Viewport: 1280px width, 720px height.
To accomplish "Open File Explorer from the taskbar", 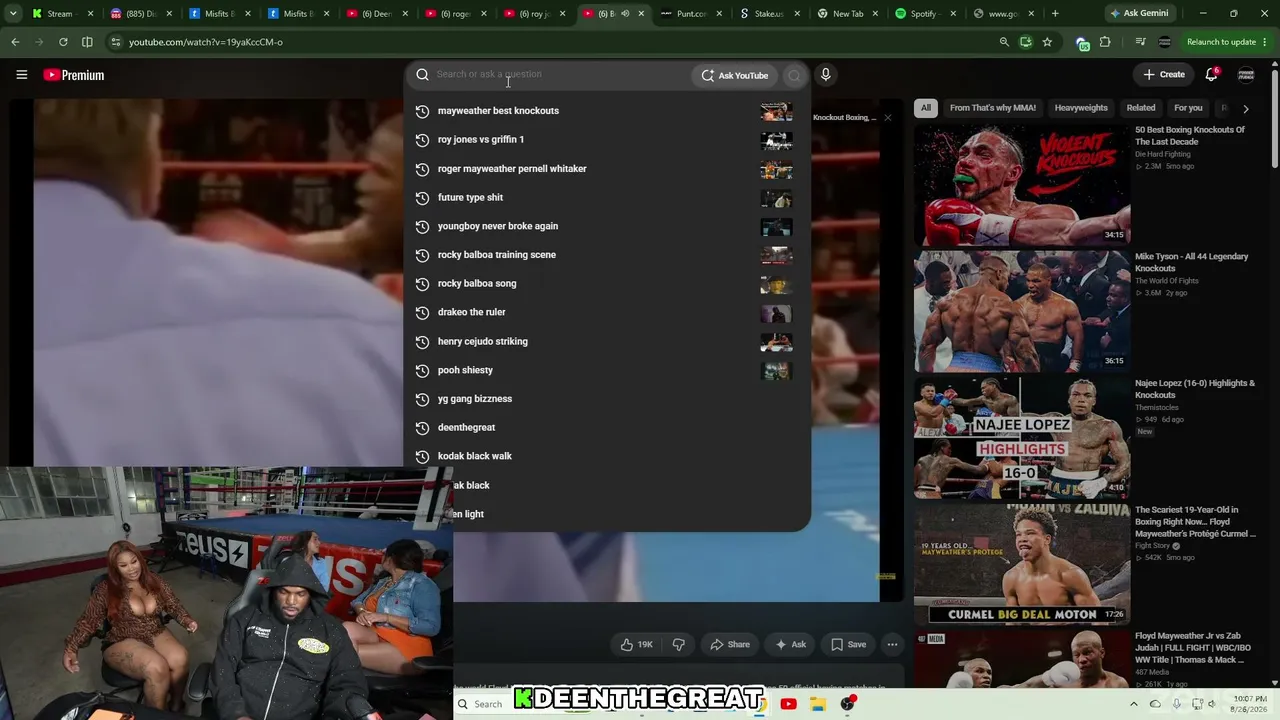I will tap(817, 704).
